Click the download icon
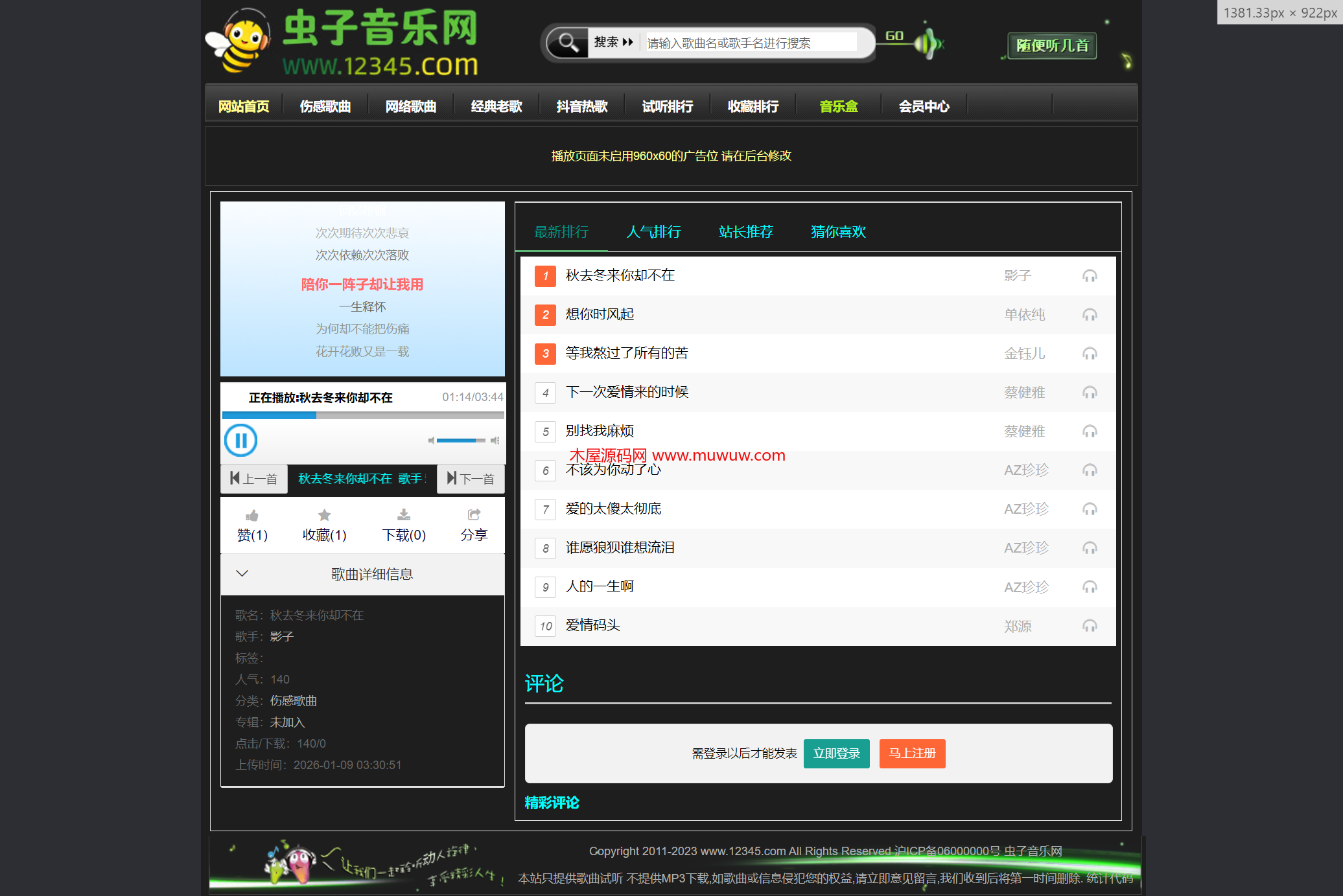The image size is (1343, 896). 403,515
